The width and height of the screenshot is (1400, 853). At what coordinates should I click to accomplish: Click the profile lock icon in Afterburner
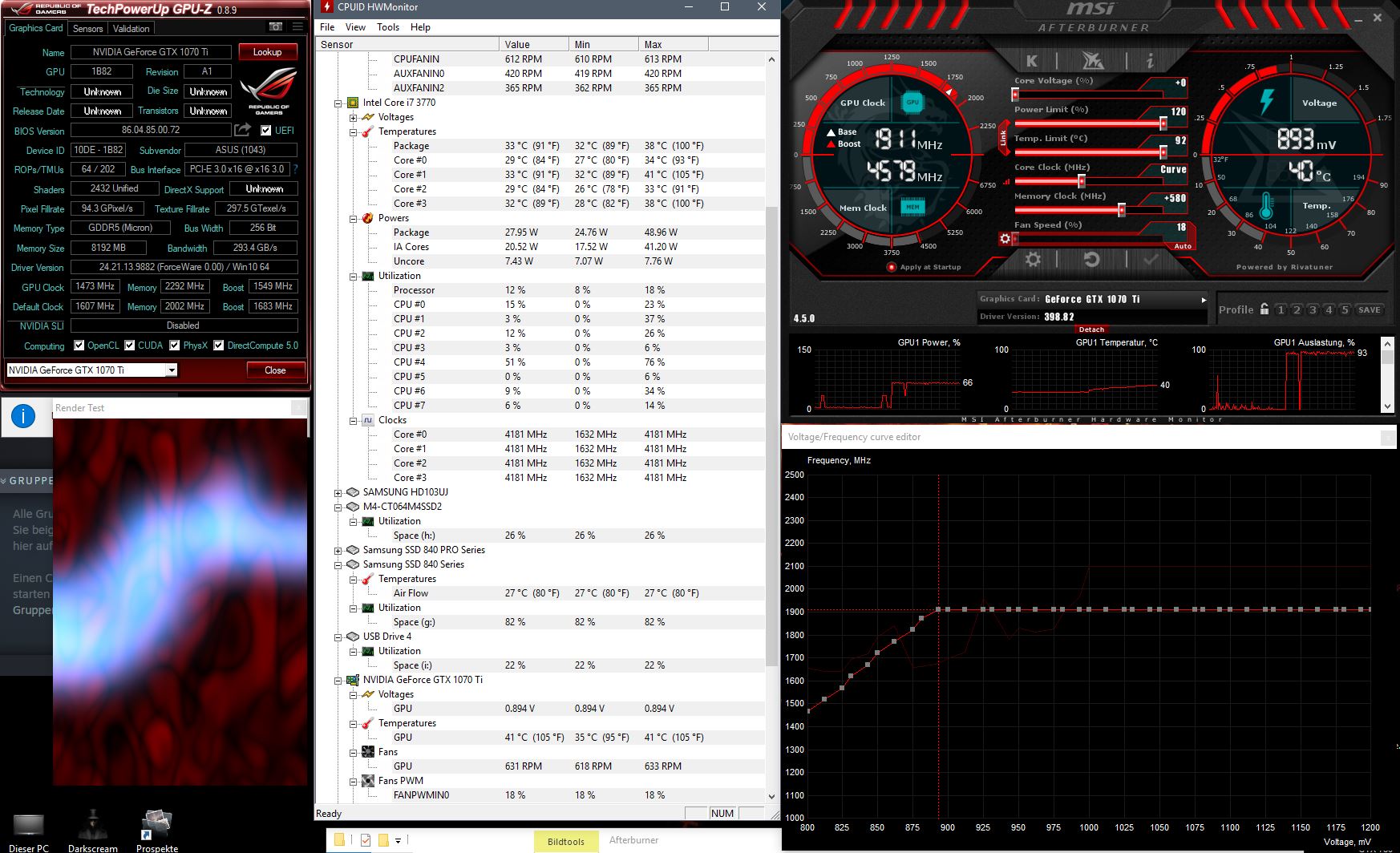point(1264,309)
